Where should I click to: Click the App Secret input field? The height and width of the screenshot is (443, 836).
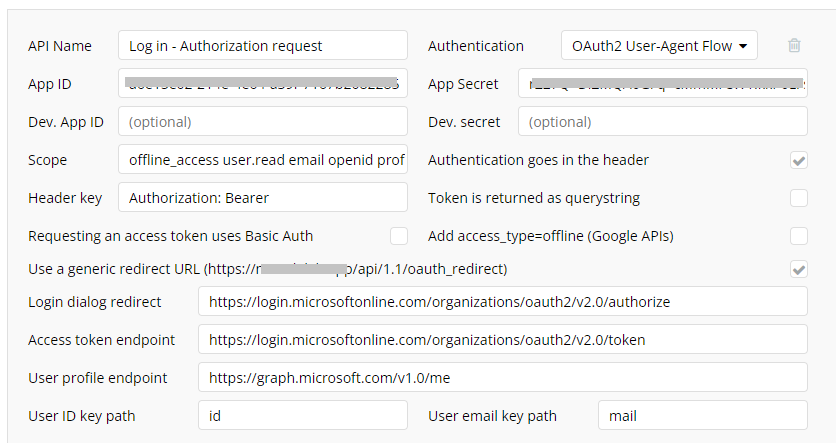click(x=663, y=83)
